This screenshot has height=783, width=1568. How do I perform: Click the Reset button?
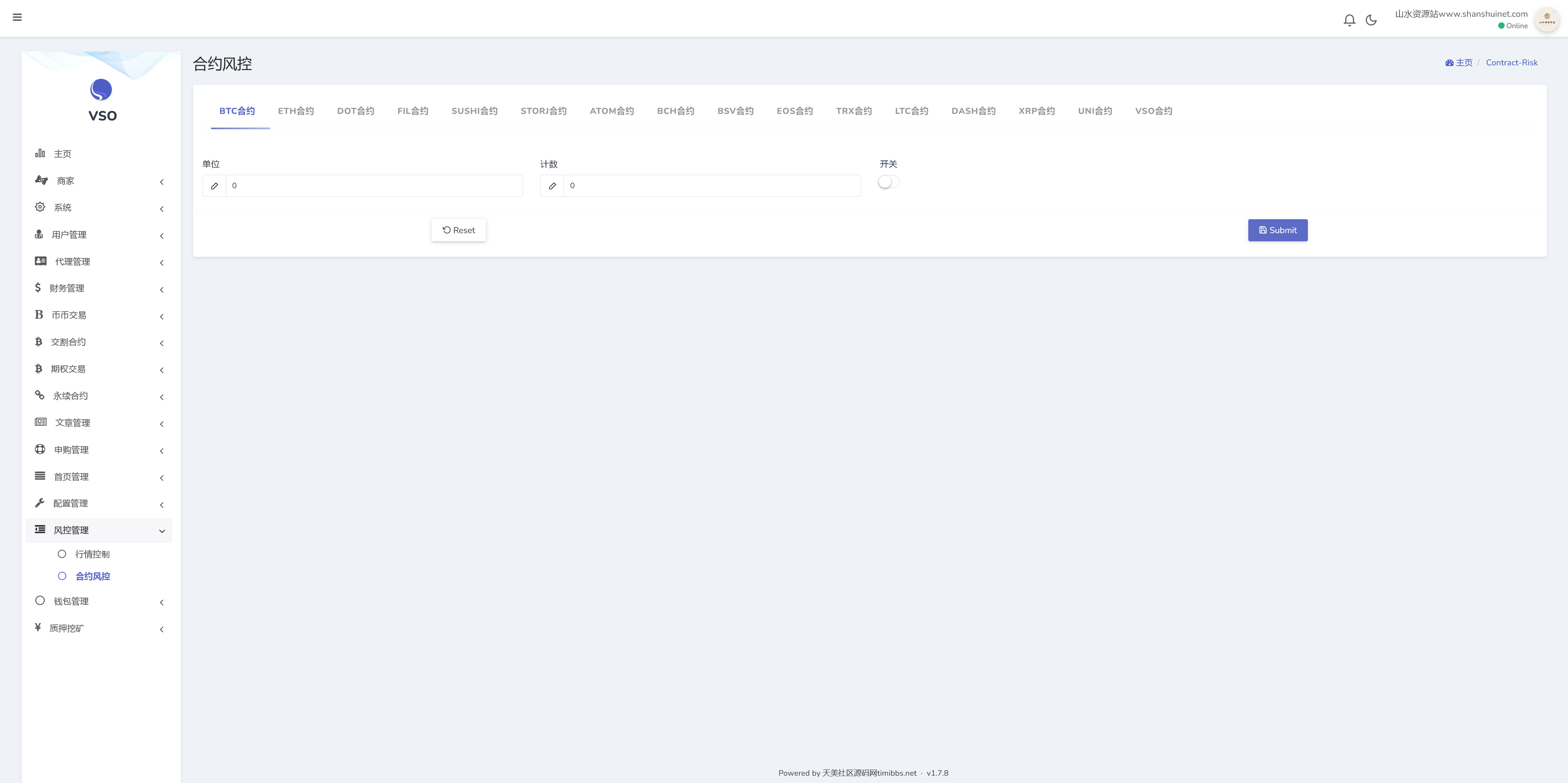[x=458, y=230]
